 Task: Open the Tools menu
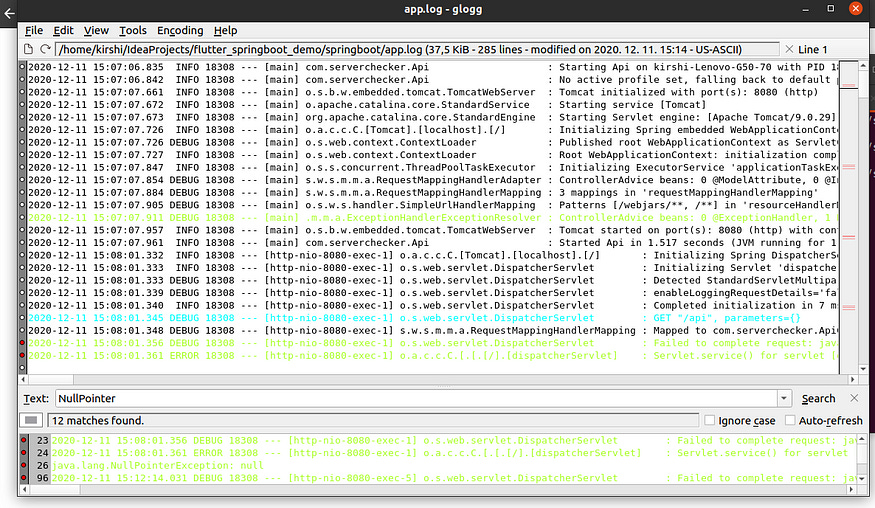pyautogui.click(x=133, y=30)
